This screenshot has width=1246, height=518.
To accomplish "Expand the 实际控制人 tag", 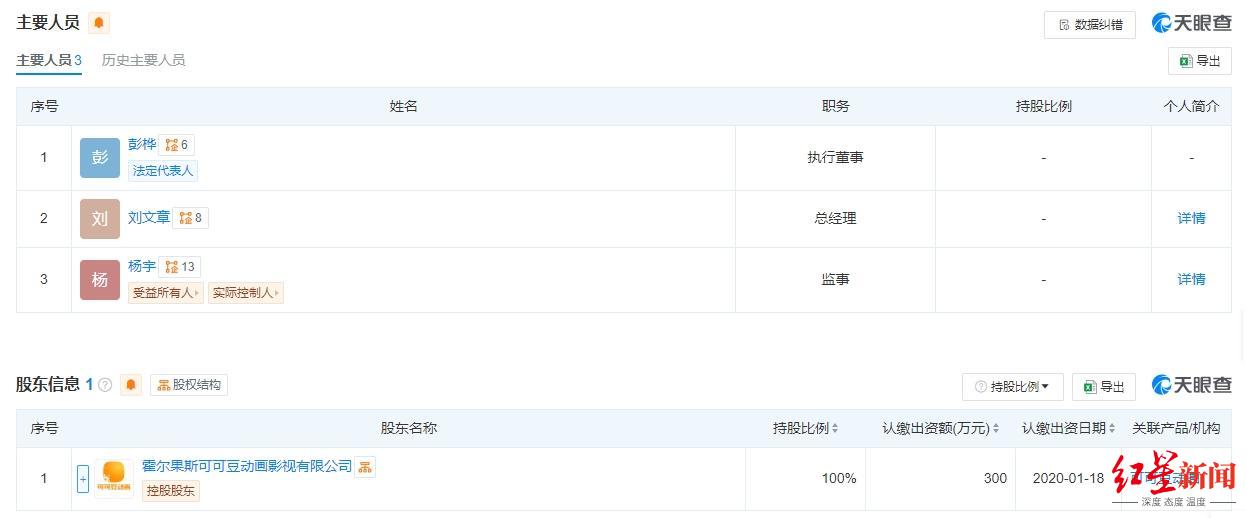I will coord(246,293).
